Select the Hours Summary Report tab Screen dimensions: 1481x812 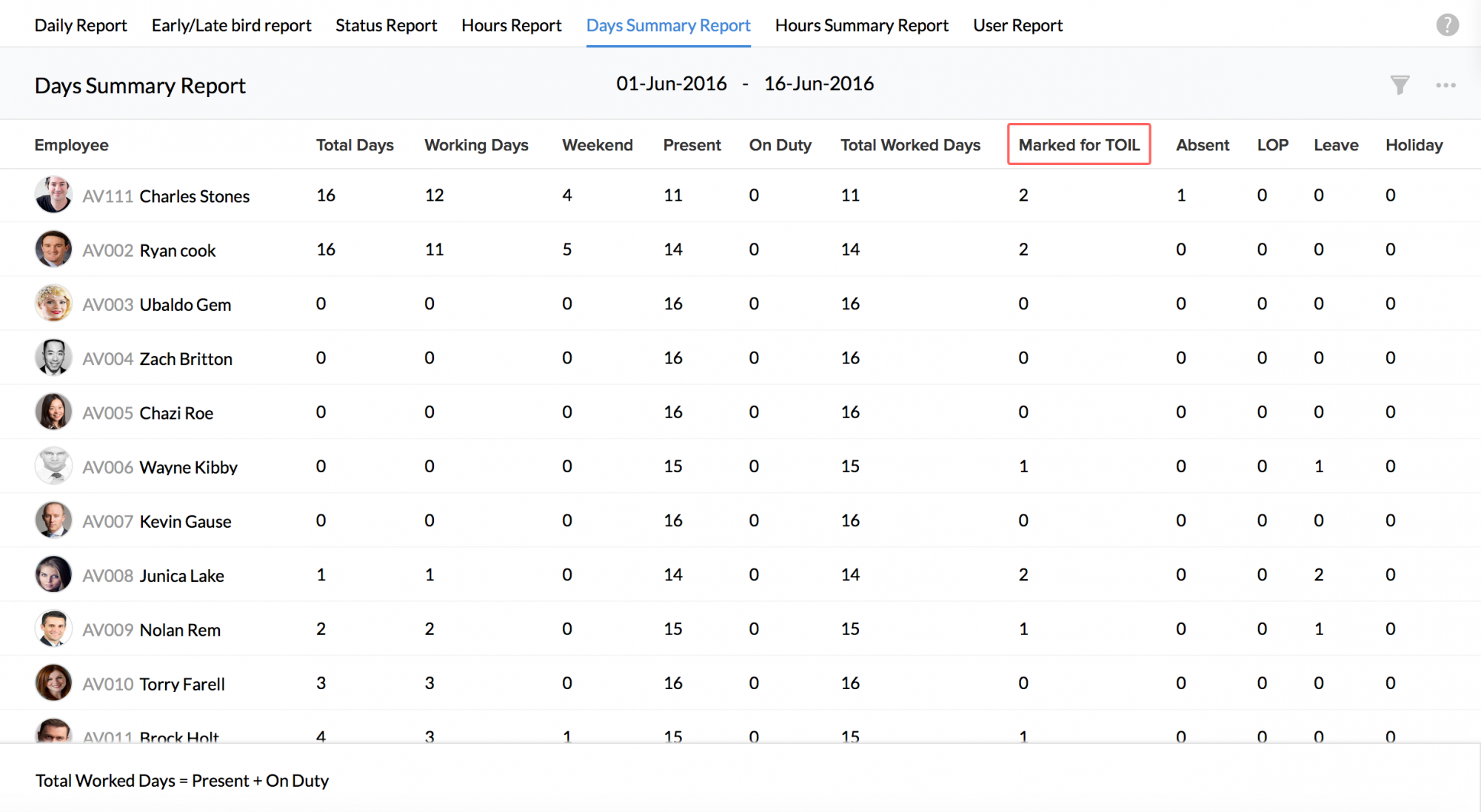(x=861, y=25)
